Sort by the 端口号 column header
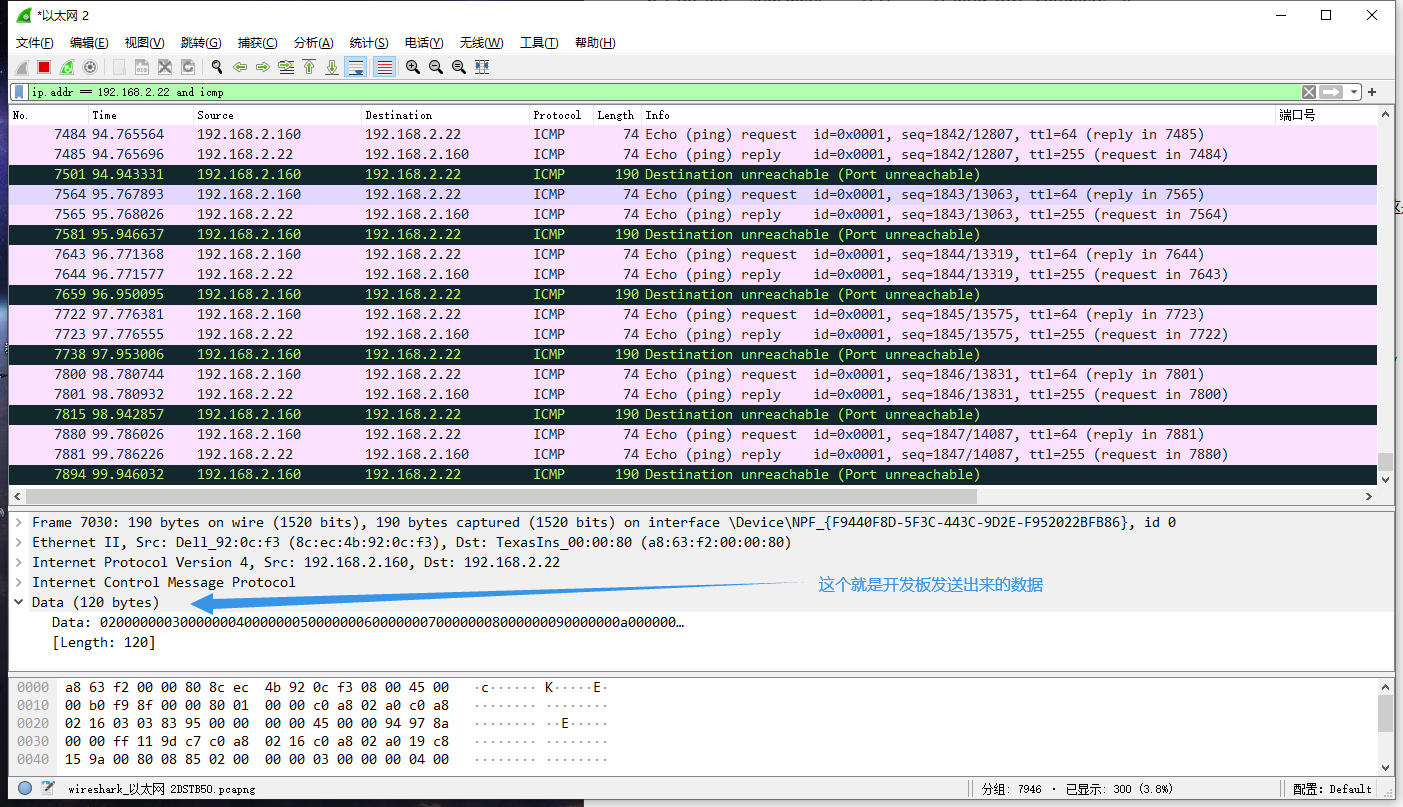Screen dimensions: 1403x807 click(1326, 115)
